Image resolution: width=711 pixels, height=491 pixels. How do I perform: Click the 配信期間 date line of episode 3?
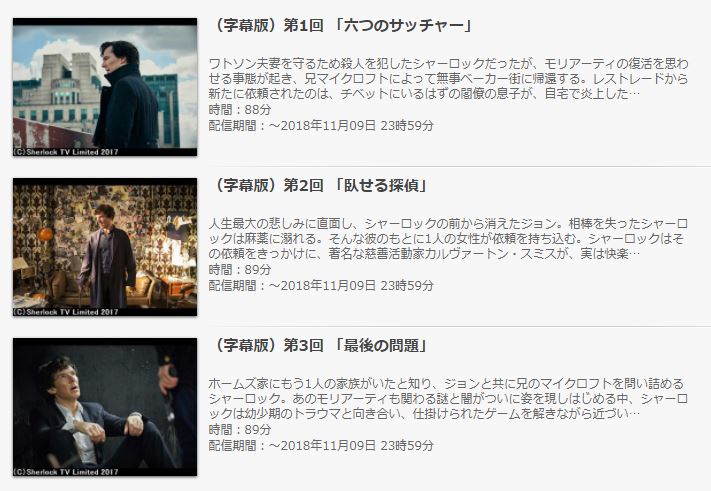click(x=321, y=446)
